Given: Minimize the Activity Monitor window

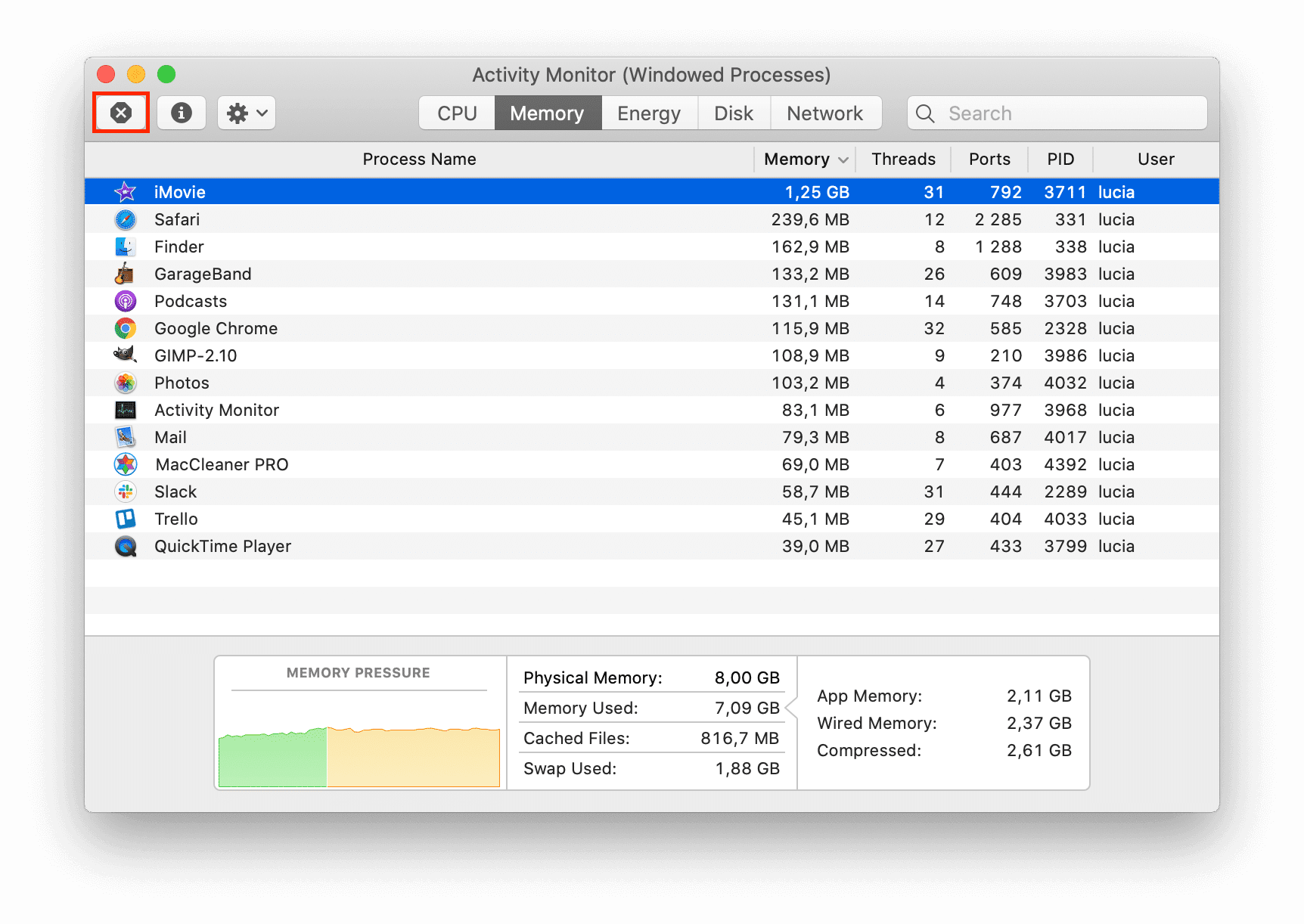Looking at the screenshot, I should pos(136,74).
